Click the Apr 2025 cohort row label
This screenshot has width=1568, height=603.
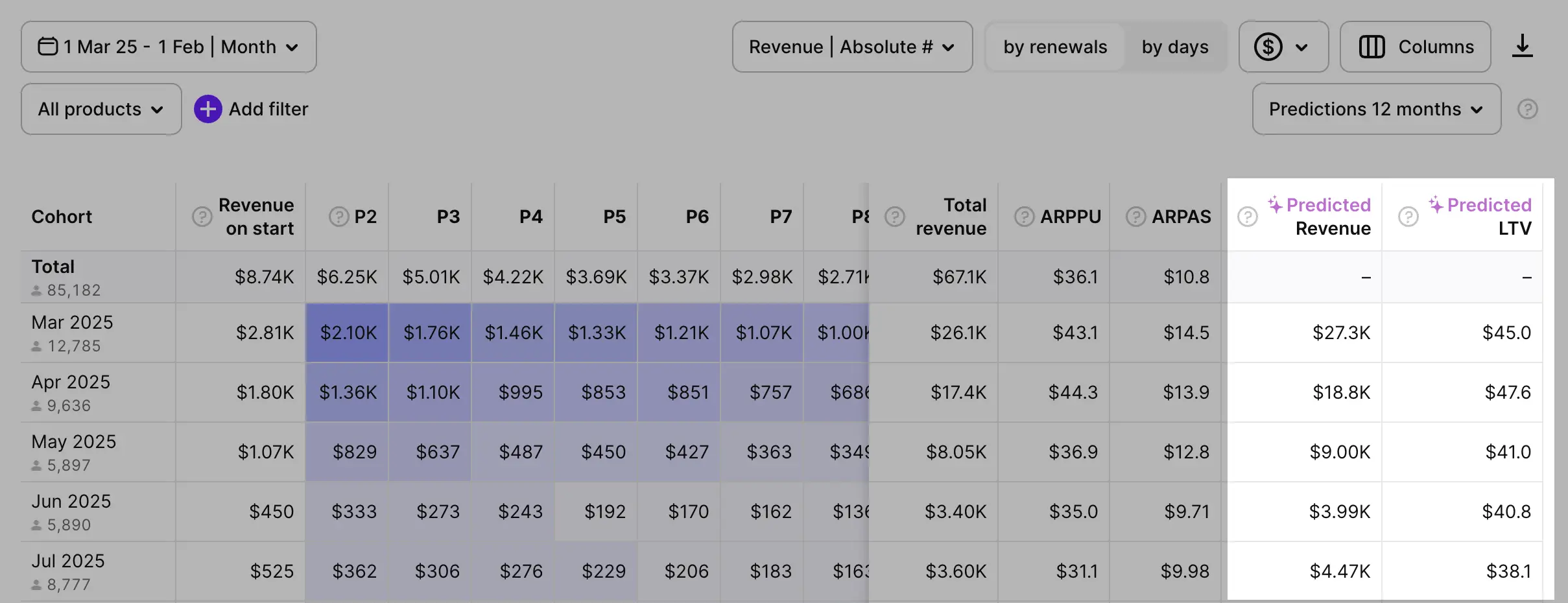point(71,383)
